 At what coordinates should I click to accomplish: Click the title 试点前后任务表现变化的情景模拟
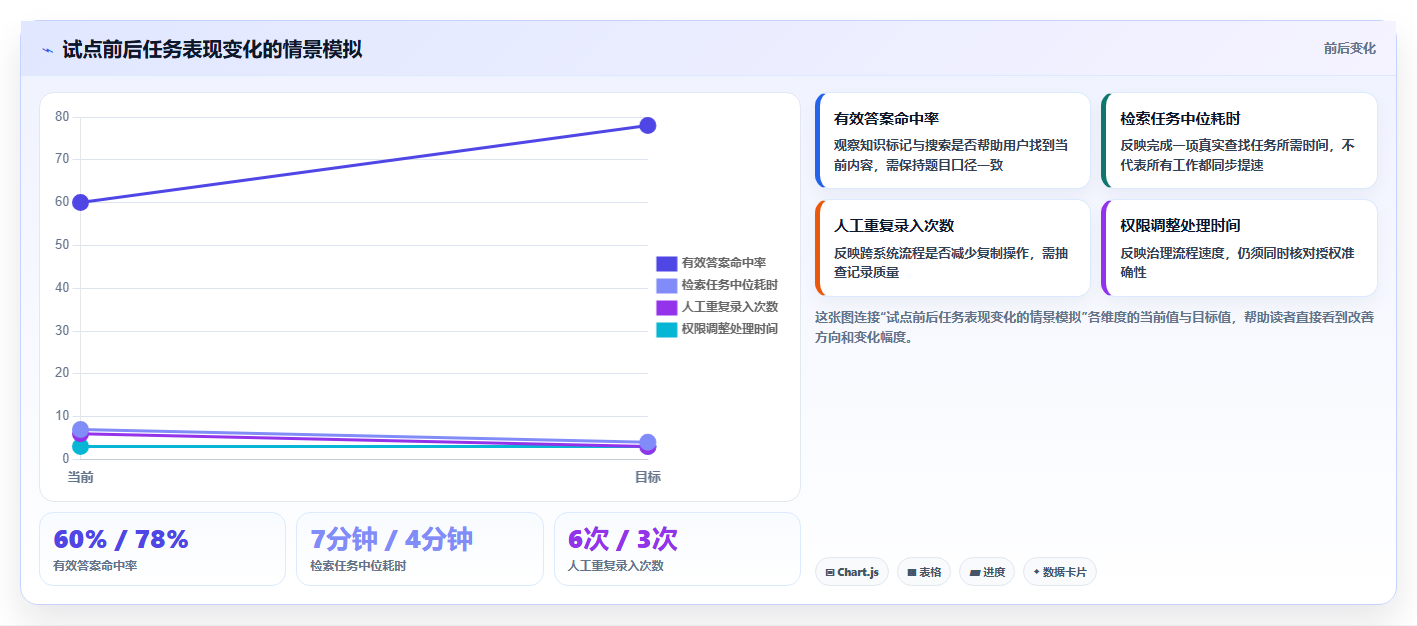[212, 49]
